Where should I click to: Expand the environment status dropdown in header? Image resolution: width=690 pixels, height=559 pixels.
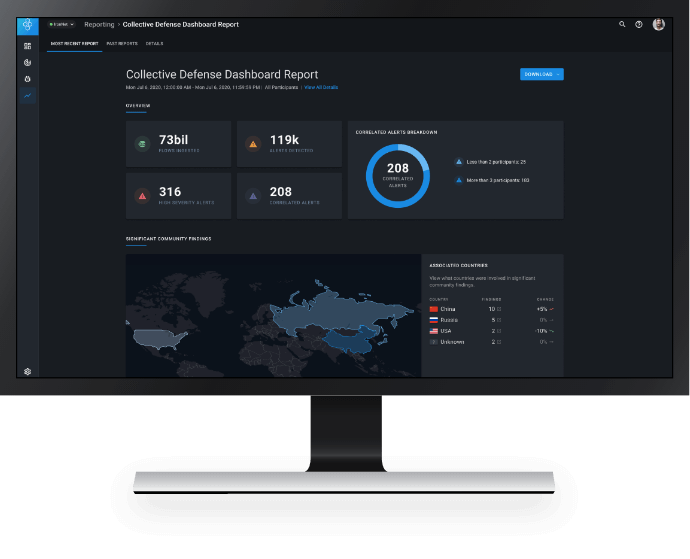pos(61,24)
